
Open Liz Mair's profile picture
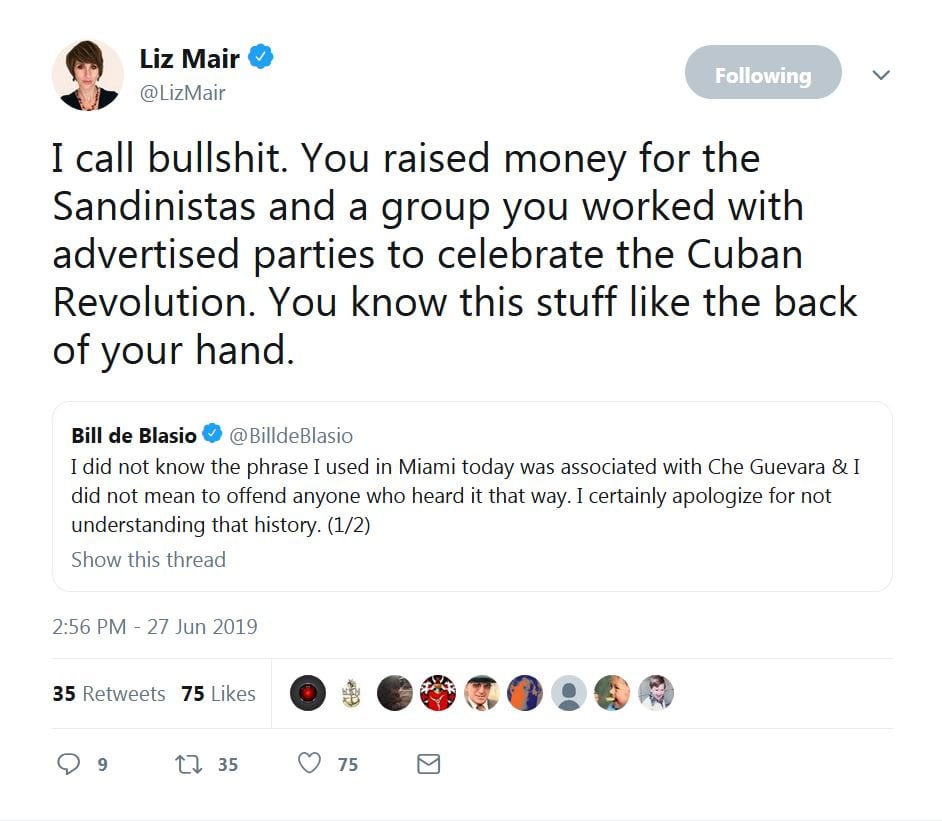tap(88, 74)
